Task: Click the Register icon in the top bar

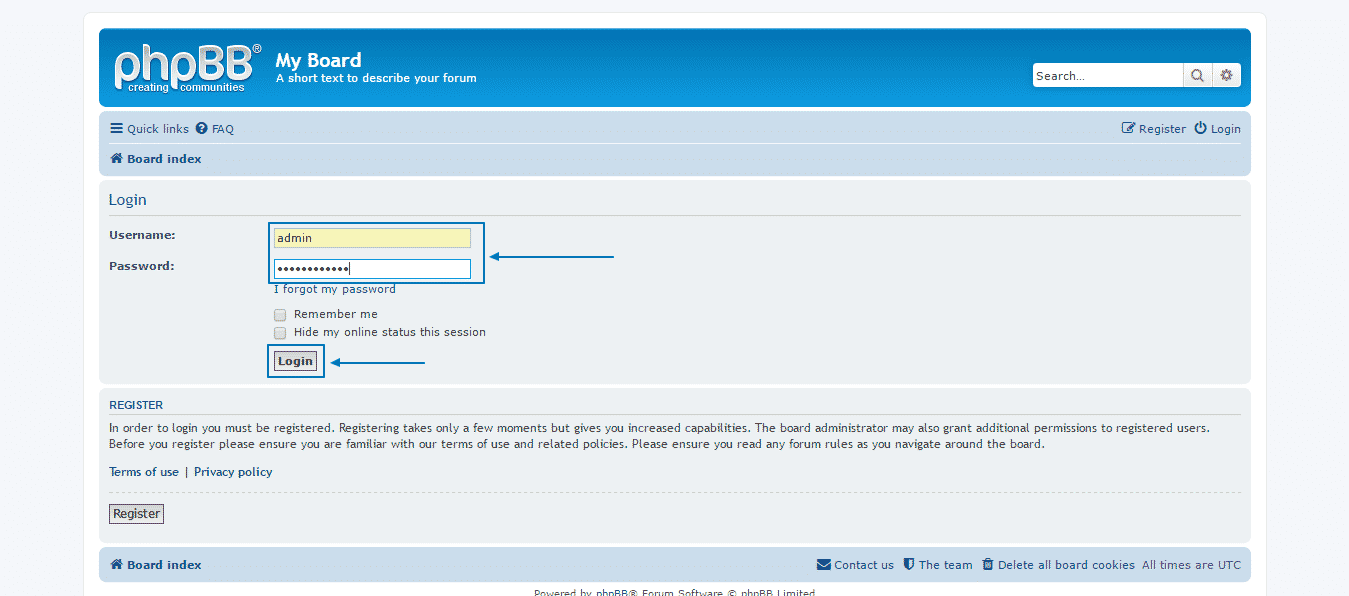Action: point(1128,128)
